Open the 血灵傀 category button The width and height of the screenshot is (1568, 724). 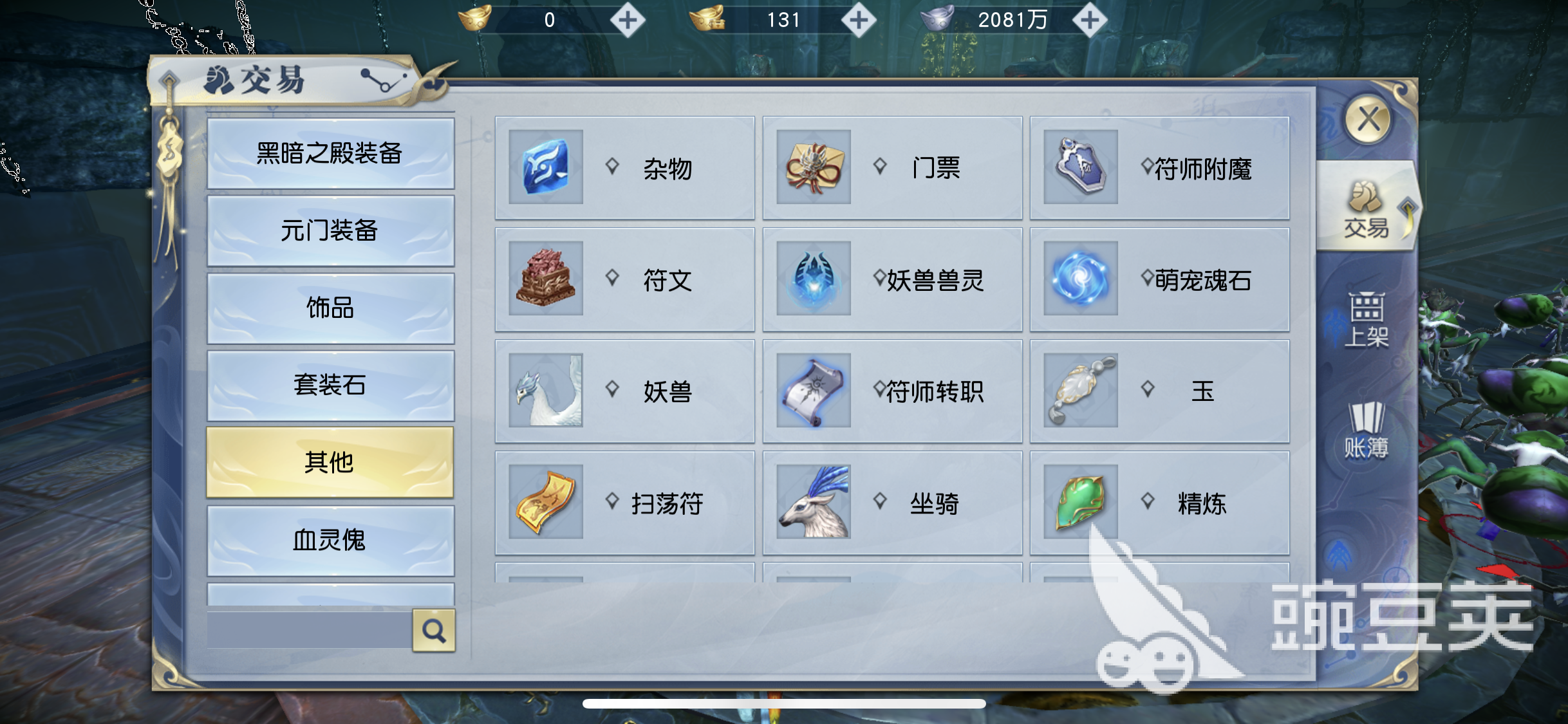[x=330, y=541]
